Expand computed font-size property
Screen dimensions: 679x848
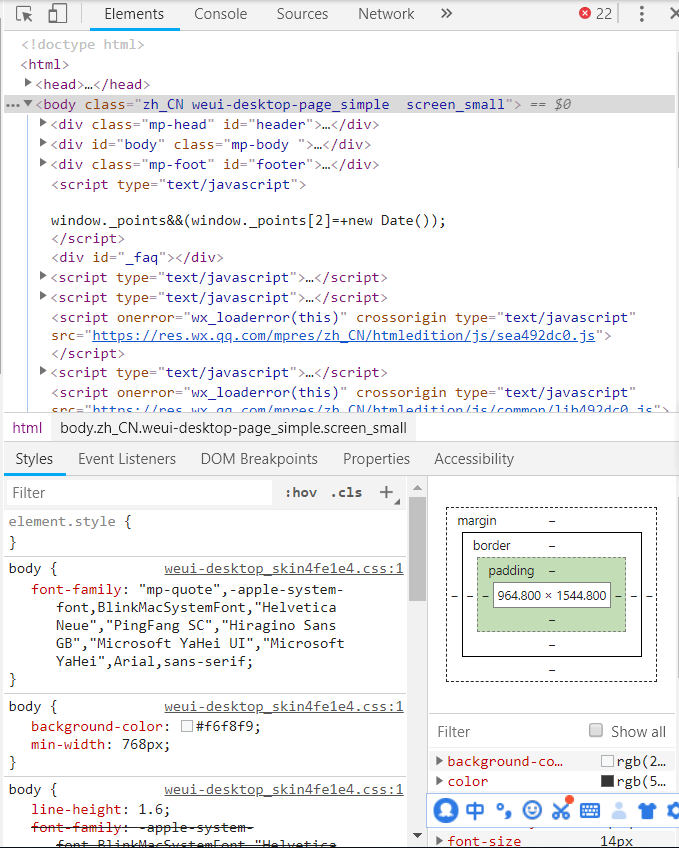tap(440, 840)
